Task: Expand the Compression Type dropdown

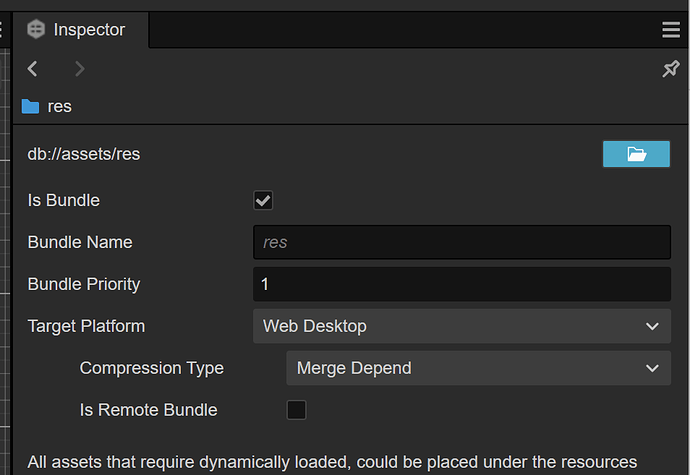Action: (x=478, y=368)
